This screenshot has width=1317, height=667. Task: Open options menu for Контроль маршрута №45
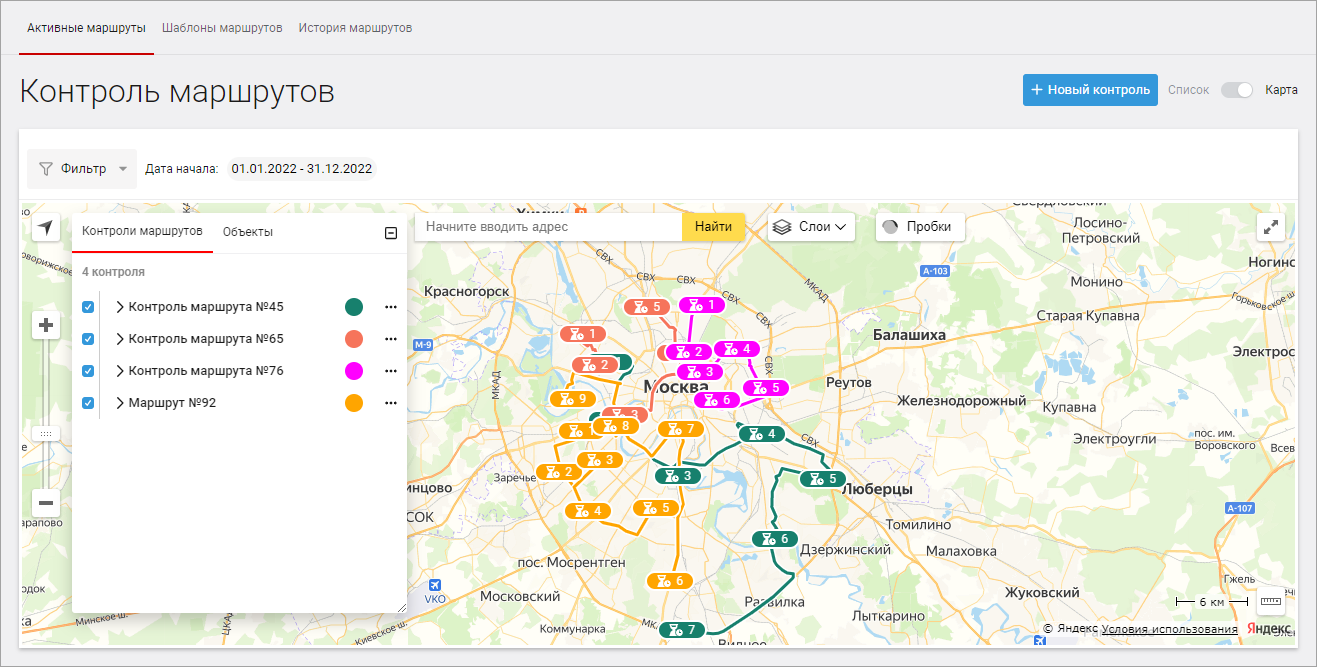391,307
